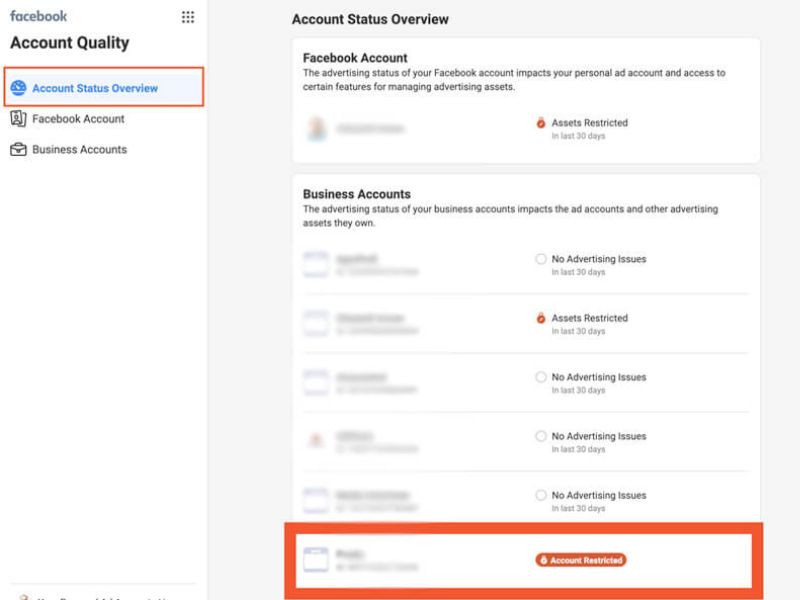The height and width of the screenshot is (600, 800).
Task: Open Facebook Account in the sidebar
Action: pos(78,119)
